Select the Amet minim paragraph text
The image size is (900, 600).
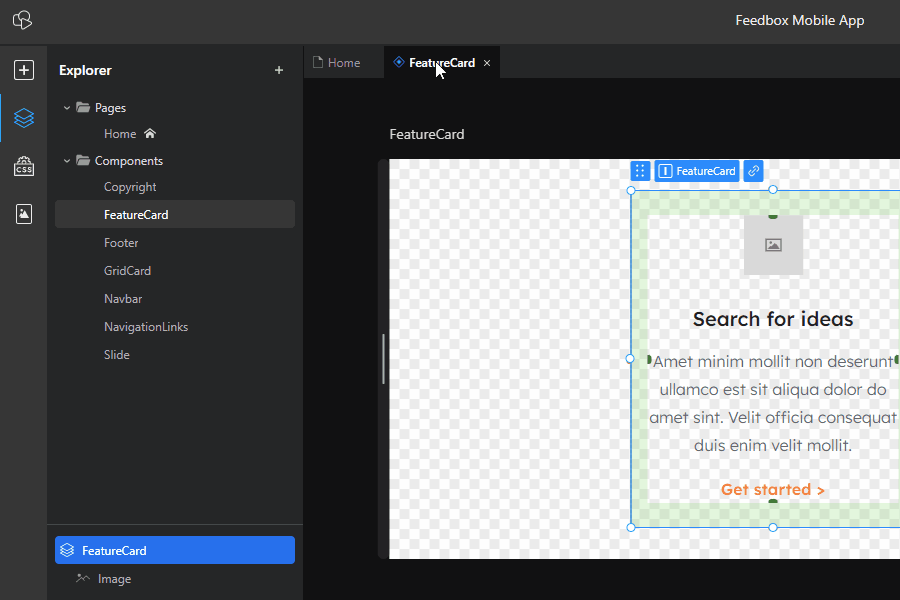[773, 404]
